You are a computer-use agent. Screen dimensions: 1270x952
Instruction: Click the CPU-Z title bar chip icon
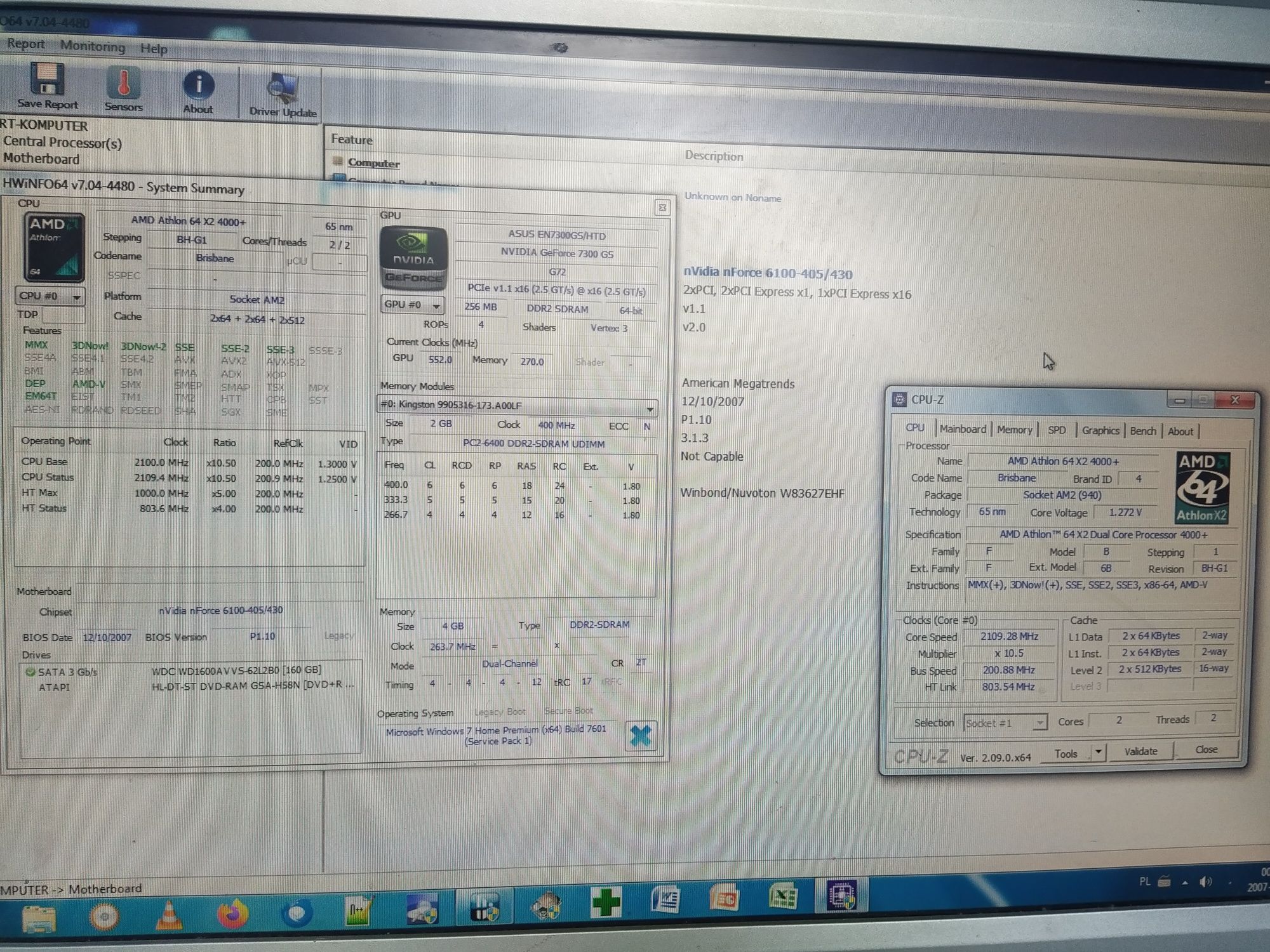coord(899,399)
